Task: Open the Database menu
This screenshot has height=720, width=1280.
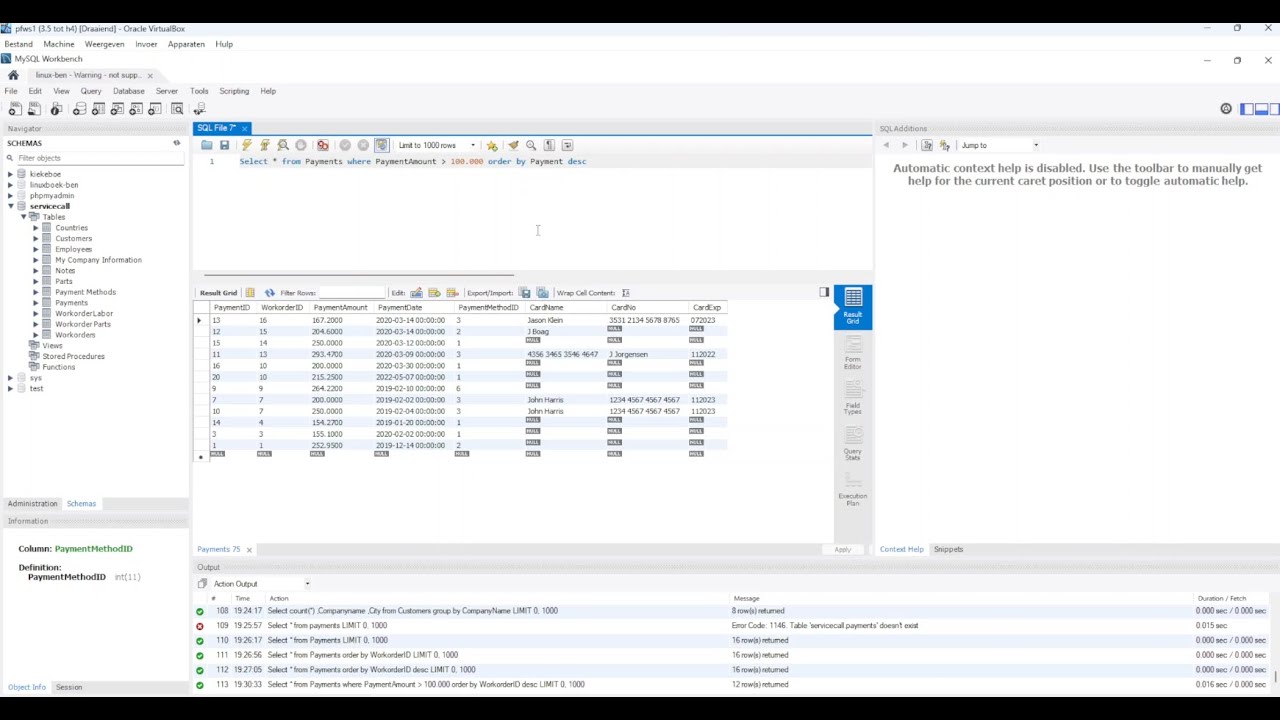Action: pos(128,91)
